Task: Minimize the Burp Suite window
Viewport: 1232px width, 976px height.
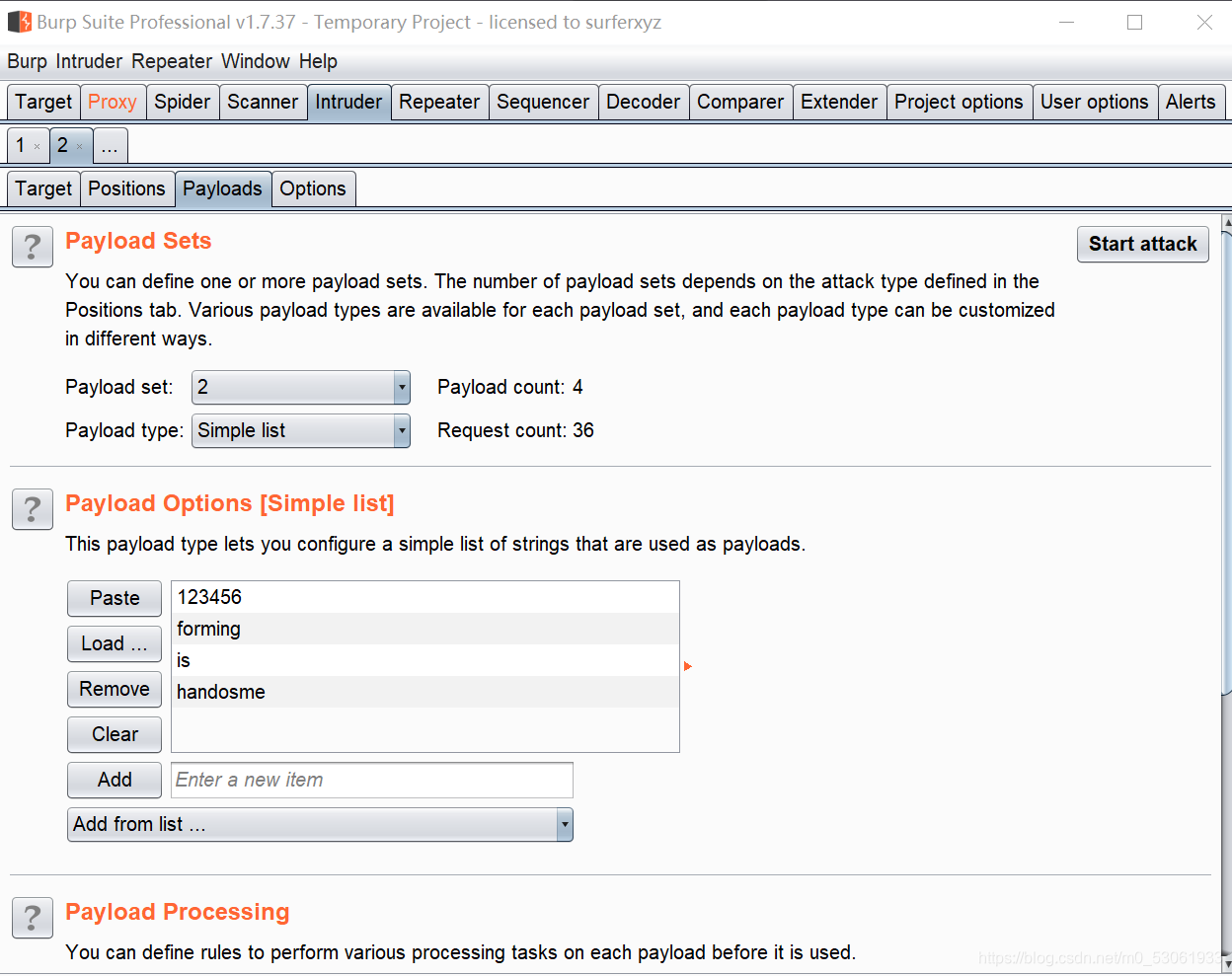Action: (x=1066, y=22)
